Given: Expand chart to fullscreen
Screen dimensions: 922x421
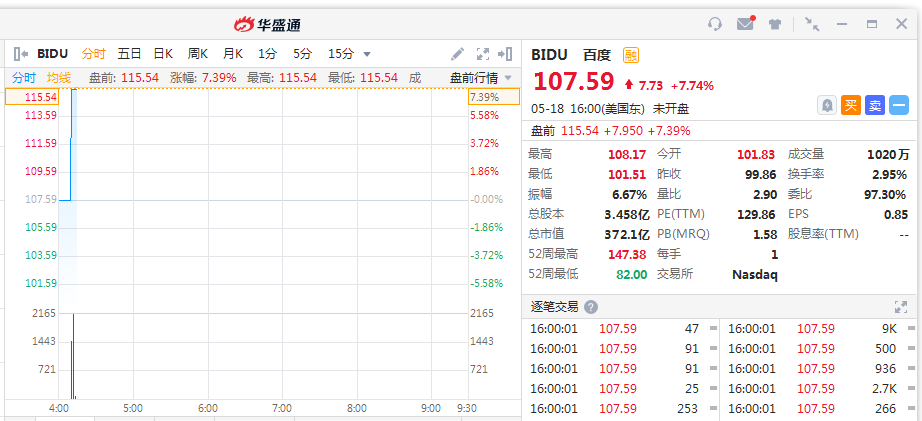Looking at the screenshot, I should [x=483, y=54].
